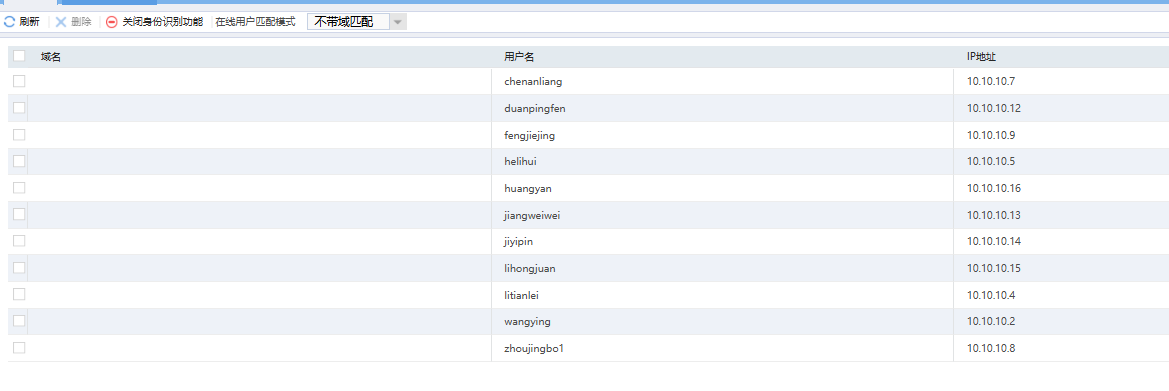
Task: Sort by the IP地址 column header
Action: pos(982,57)
